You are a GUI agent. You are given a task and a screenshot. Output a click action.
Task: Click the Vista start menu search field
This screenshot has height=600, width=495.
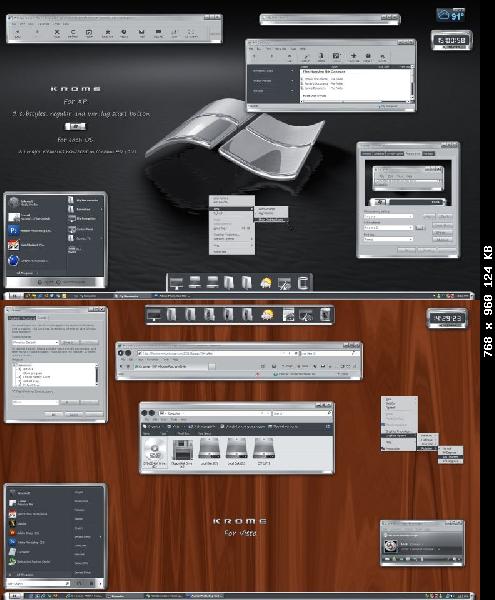tap(38, 584)
